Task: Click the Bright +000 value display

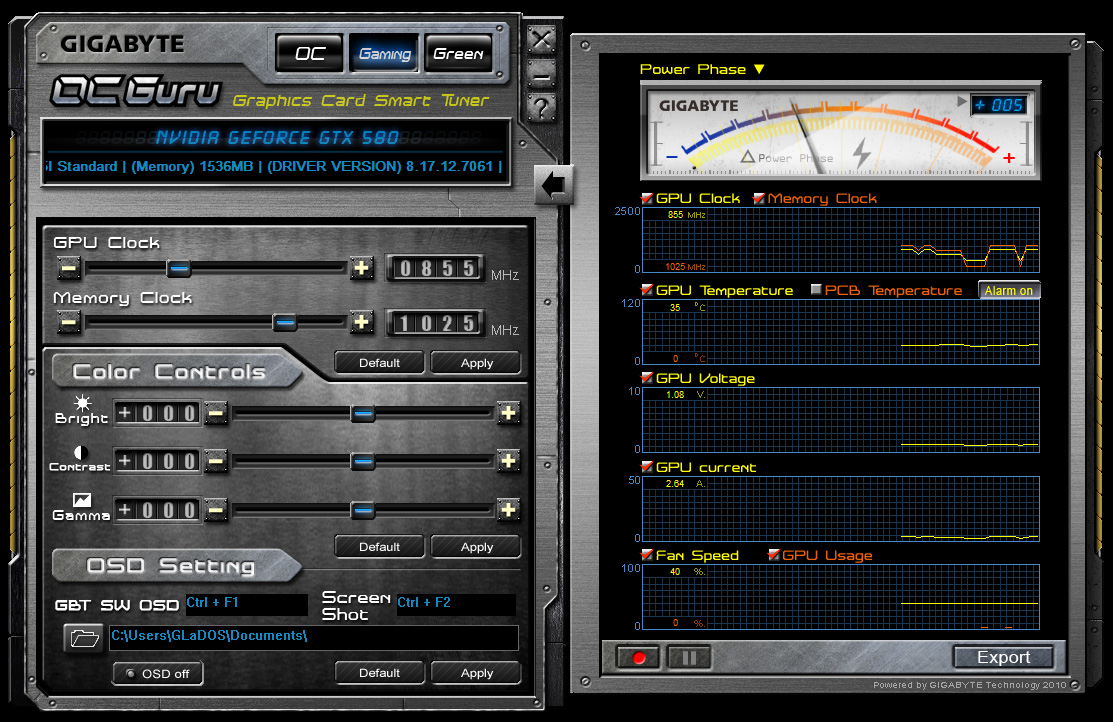Action: (158, 413)
